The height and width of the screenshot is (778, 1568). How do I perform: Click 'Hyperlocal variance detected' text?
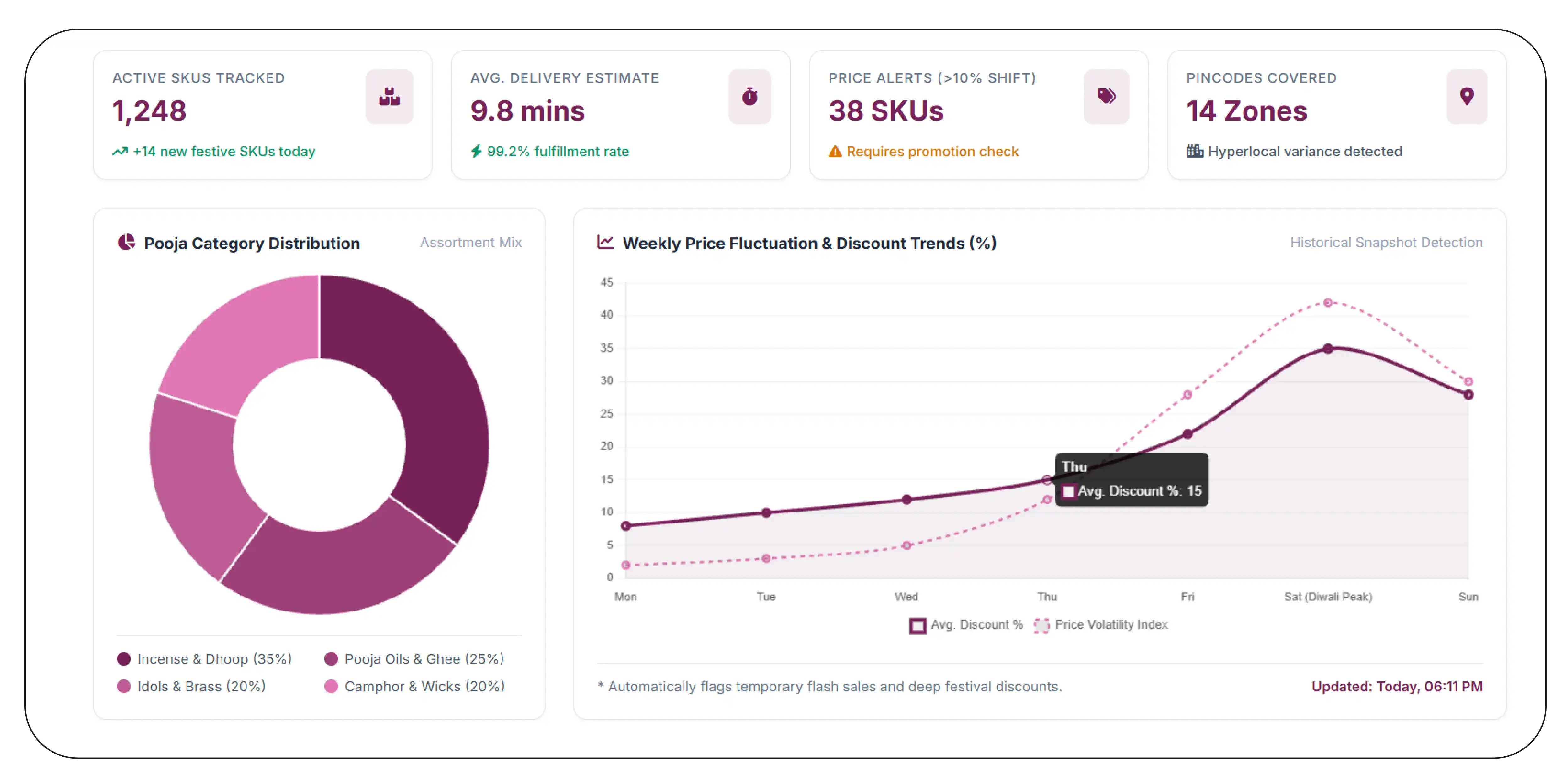1305,152
